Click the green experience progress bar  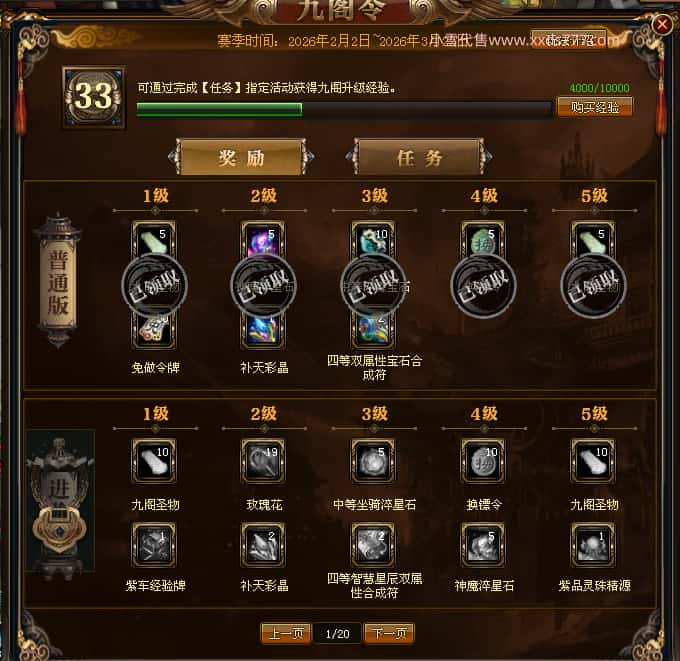click(344, 109)
